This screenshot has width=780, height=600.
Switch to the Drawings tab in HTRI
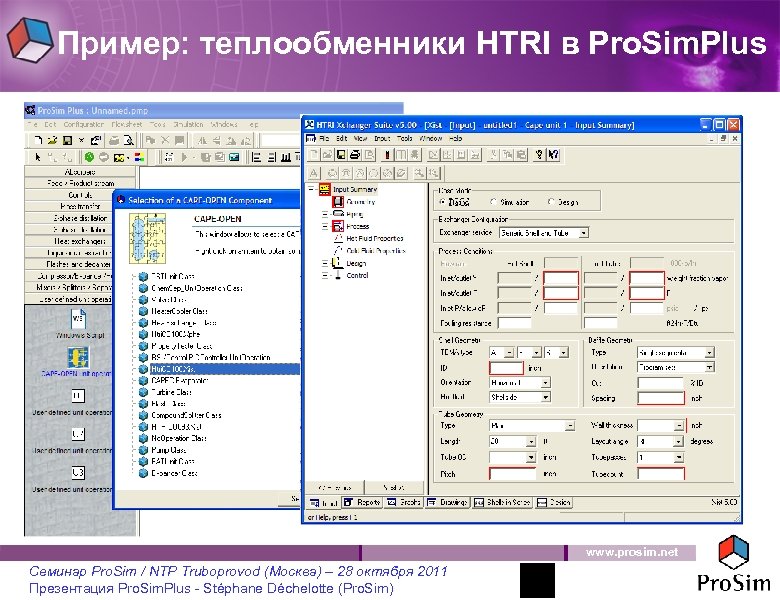(447, 502)
